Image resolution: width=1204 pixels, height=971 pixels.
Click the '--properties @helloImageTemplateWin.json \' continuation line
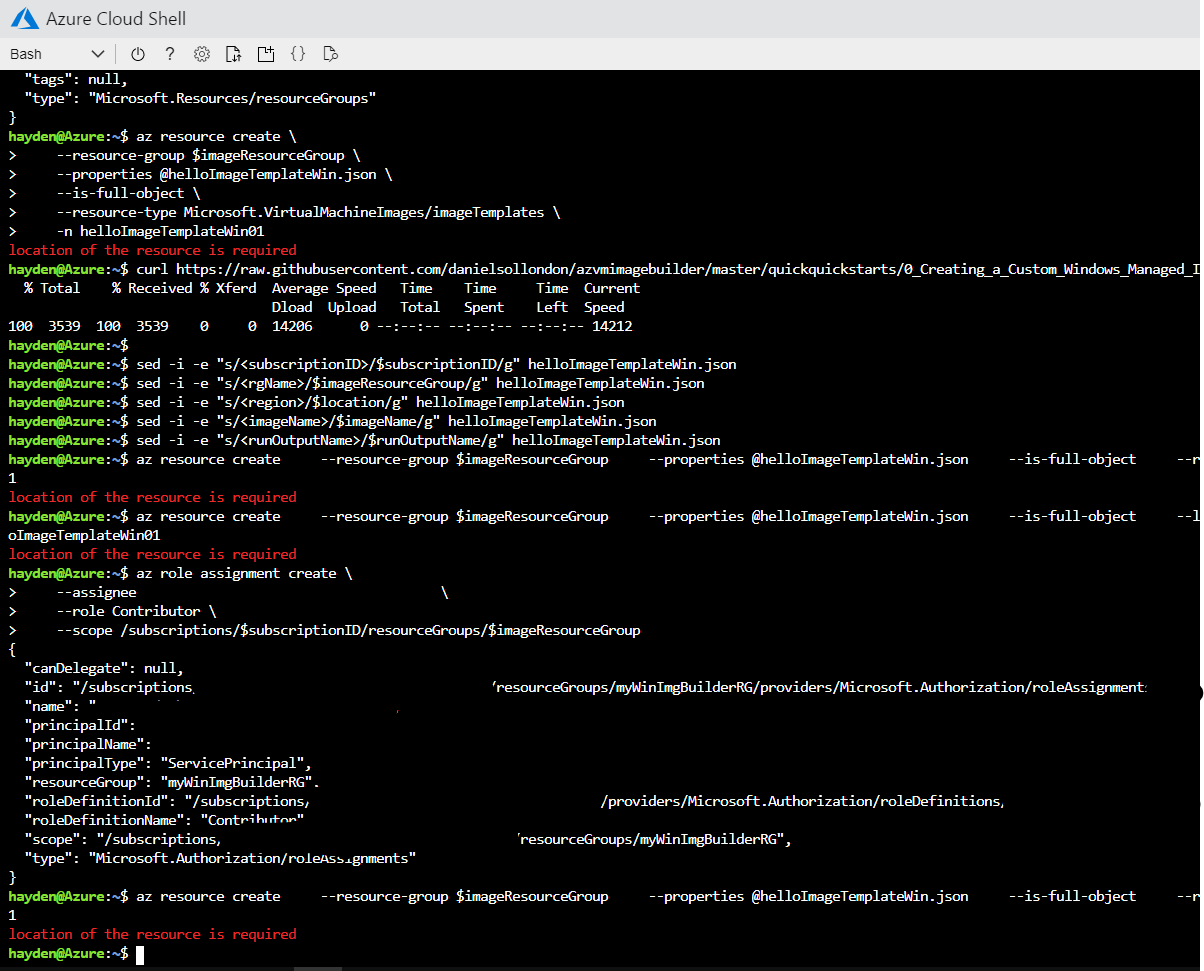pos(224,174)
